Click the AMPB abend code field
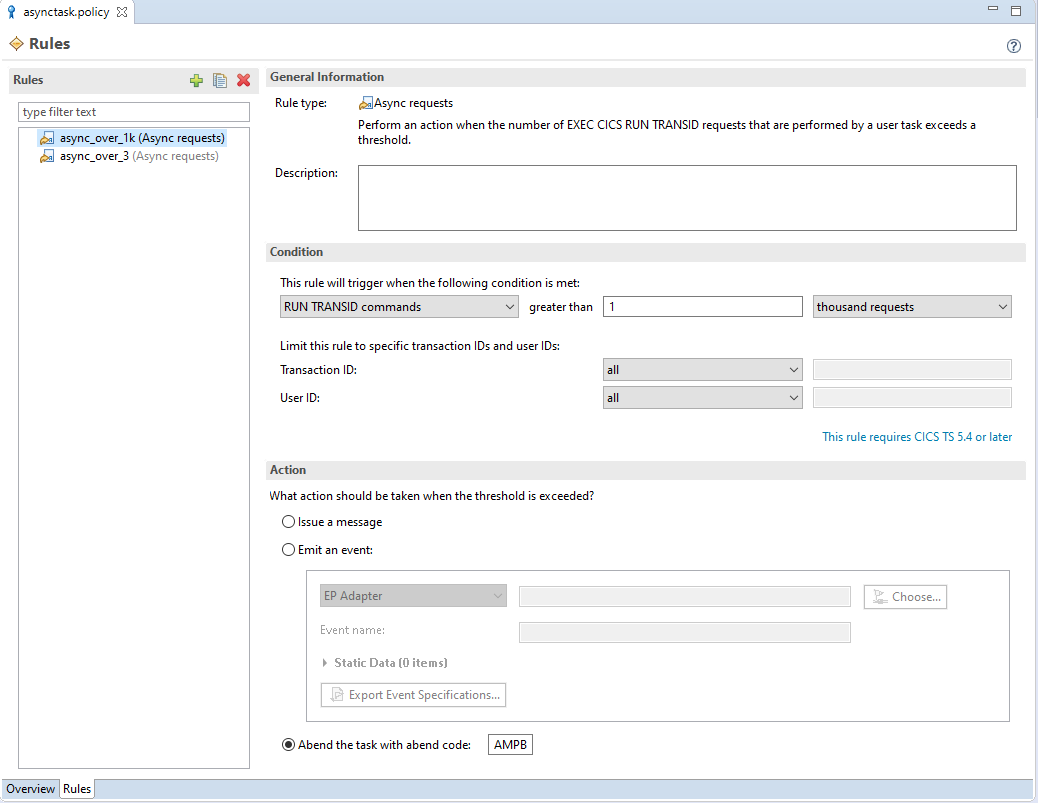 510,744
